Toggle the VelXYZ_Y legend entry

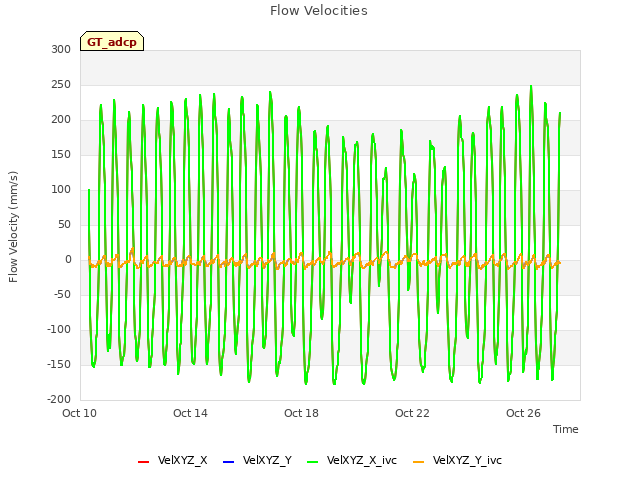[257, 460]
